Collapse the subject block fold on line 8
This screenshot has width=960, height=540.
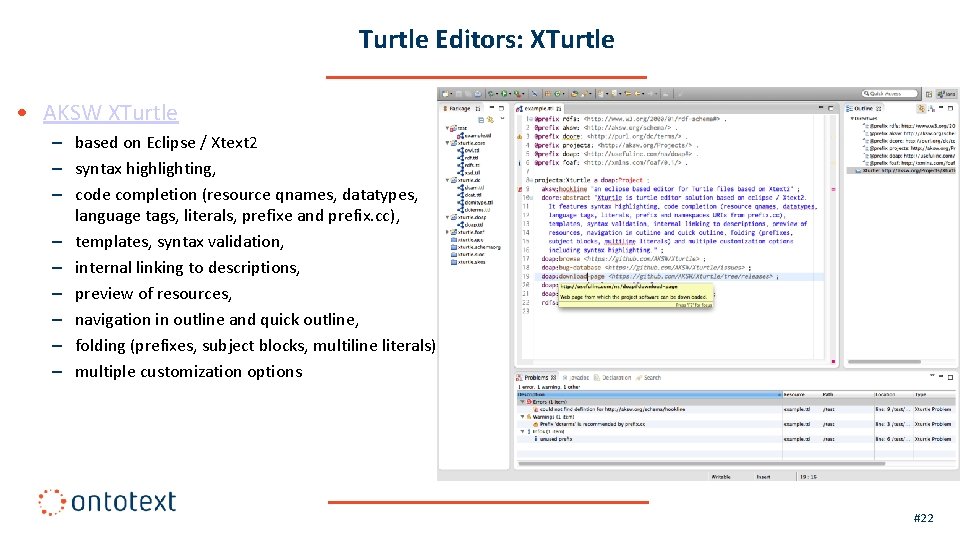tap(529, 181)
